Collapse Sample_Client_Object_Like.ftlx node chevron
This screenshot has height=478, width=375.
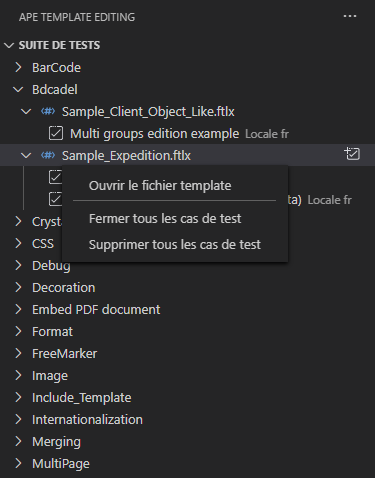tap(26, 111)
